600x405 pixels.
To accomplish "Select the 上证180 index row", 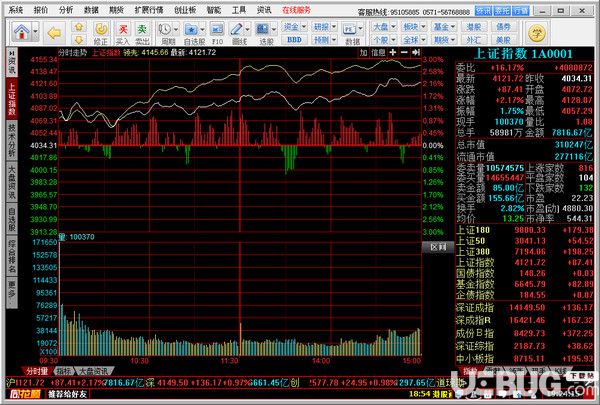I will pos(524,230).
